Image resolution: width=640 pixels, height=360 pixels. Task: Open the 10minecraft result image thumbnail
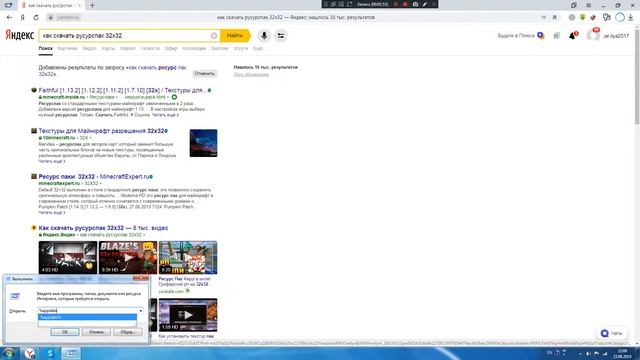point(203,143)
